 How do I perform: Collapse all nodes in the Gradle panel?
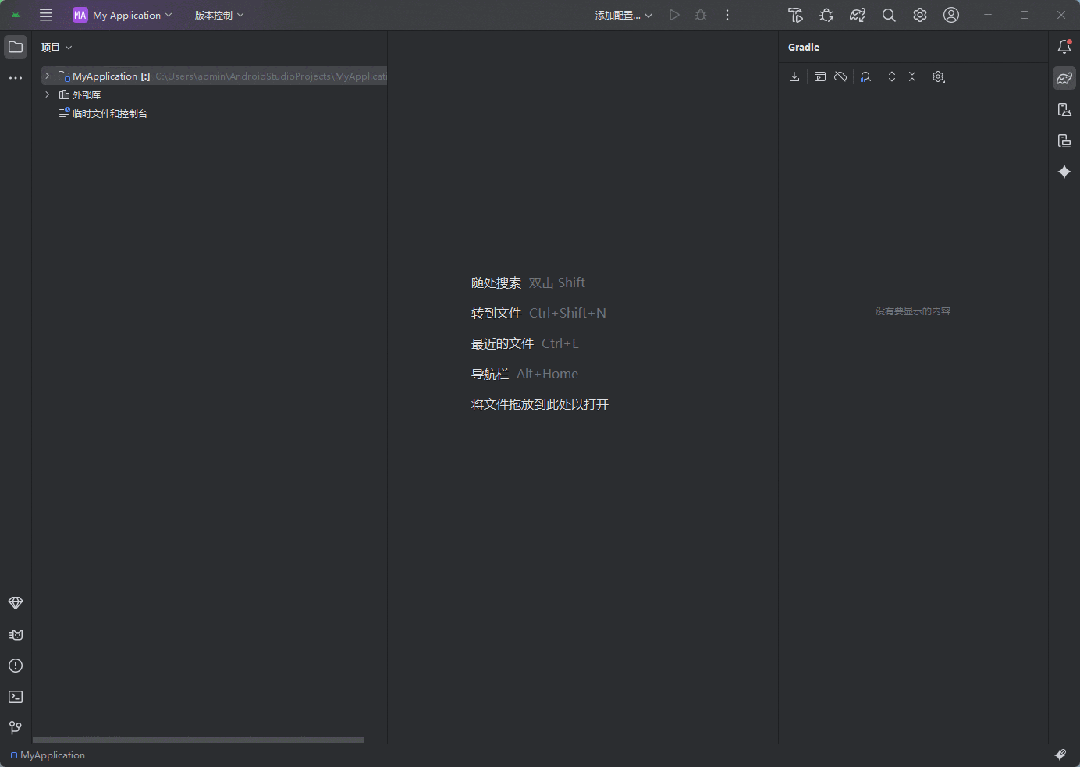pyautogui.click(x=912, y=77)
